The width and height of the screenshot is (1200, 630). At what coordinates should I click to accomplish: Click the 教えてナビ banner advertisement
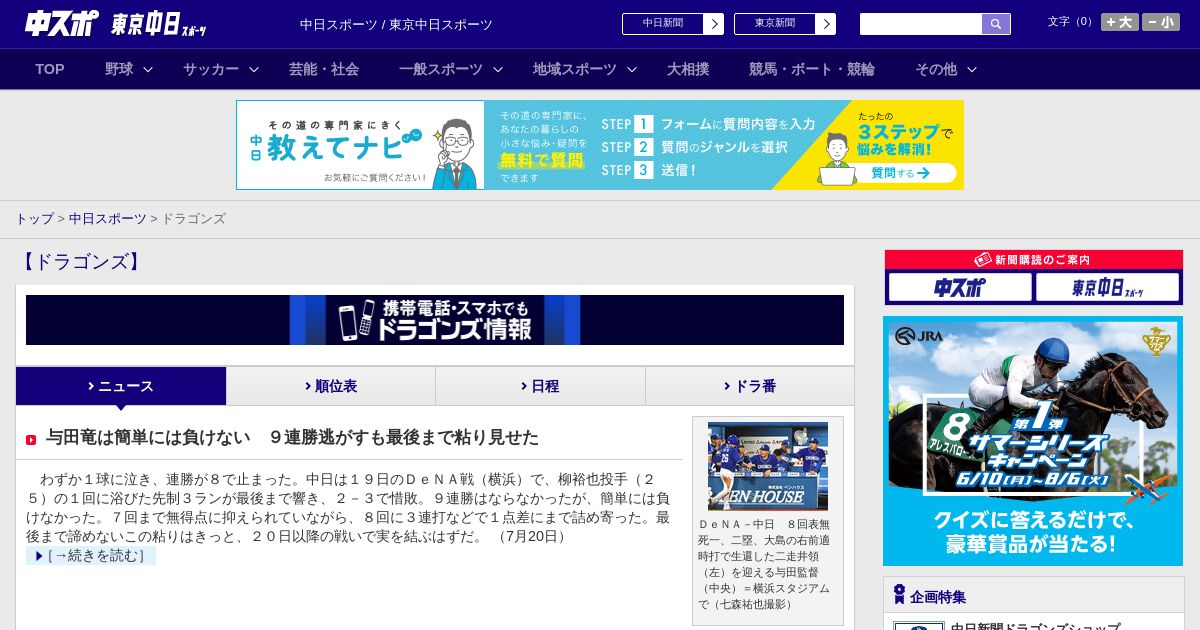(x=600, y=145)
